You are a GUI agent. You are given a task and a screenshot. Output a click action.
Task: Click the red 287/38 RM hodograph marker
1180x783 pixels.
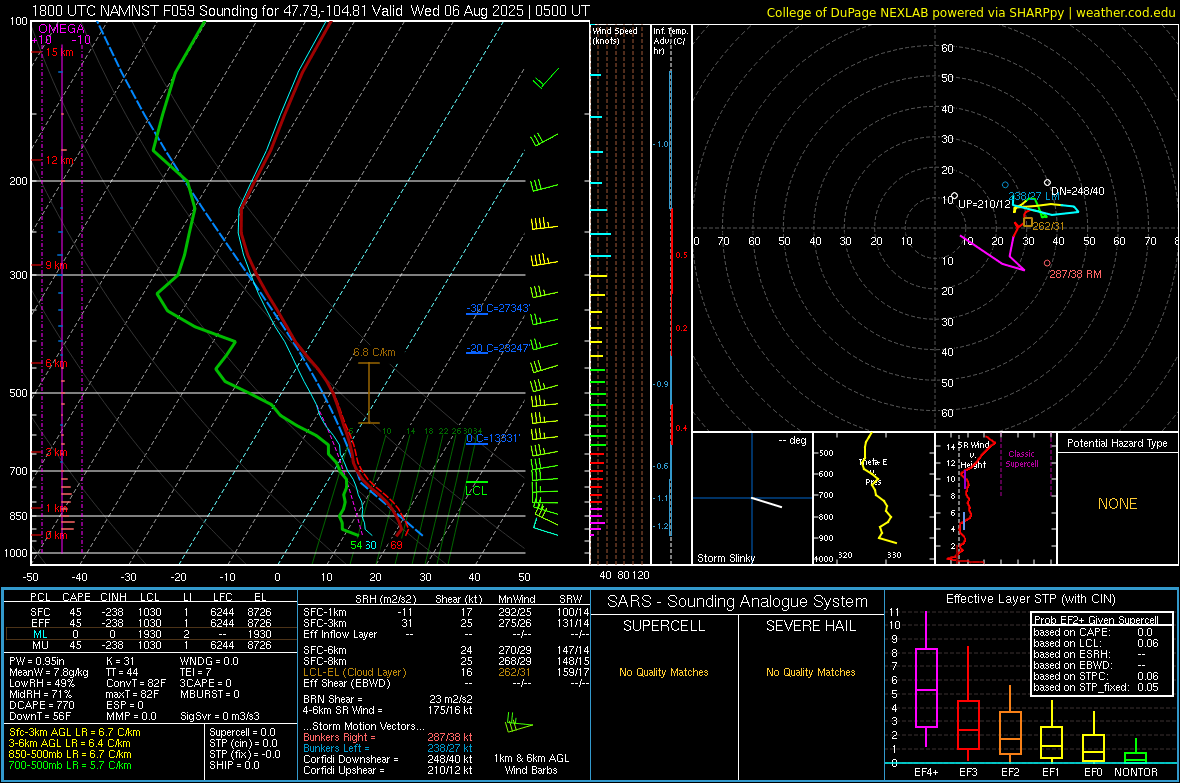coord(1047,264)
